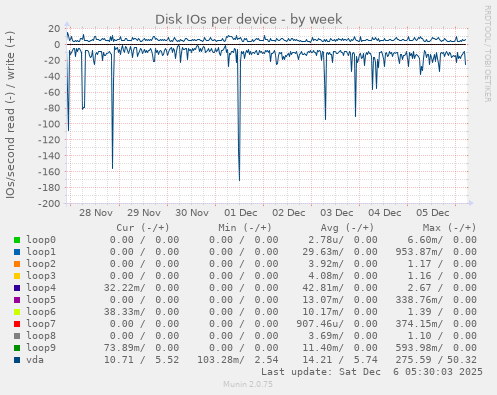The width and height of the screenshot is (497, 395).
Task: Click the loop9 current value 73.89m
Action: pos(124,348)
